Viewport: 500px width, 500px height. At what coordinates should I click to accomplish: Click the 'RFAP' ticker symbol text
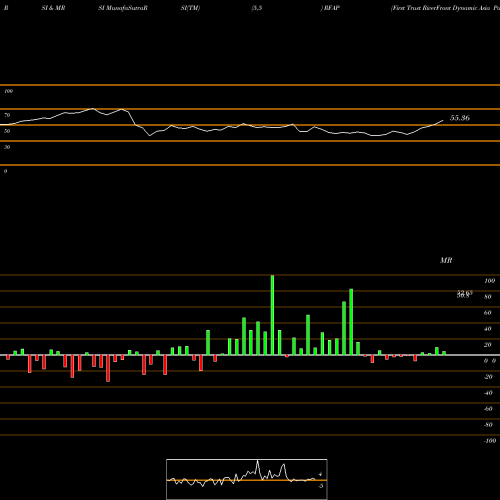pyautogui.click(x=332, y=8)
